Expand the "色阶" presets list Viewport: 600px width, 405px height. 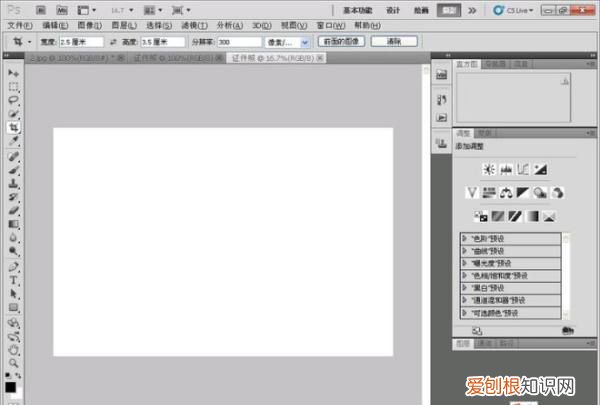pyautogui.click(x=465, y=238)
